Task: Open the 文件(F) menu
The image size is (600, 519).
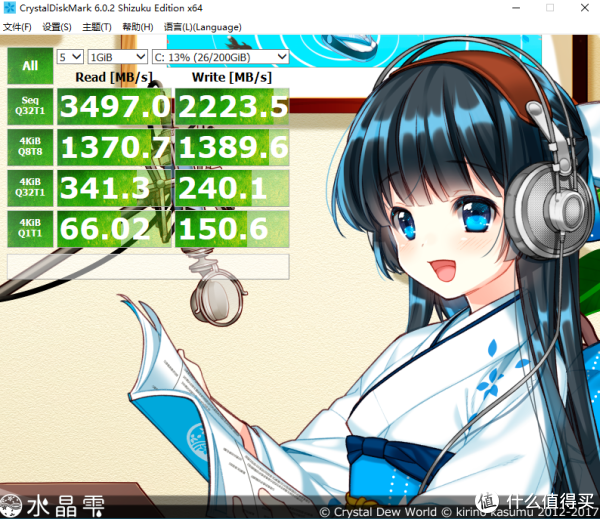Action: pos(17,27)
